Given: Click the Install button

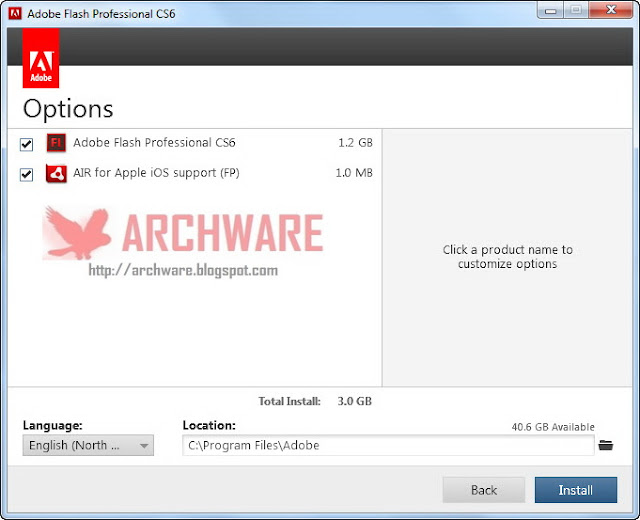Looking at the screenshot, I should pos(576,490).
